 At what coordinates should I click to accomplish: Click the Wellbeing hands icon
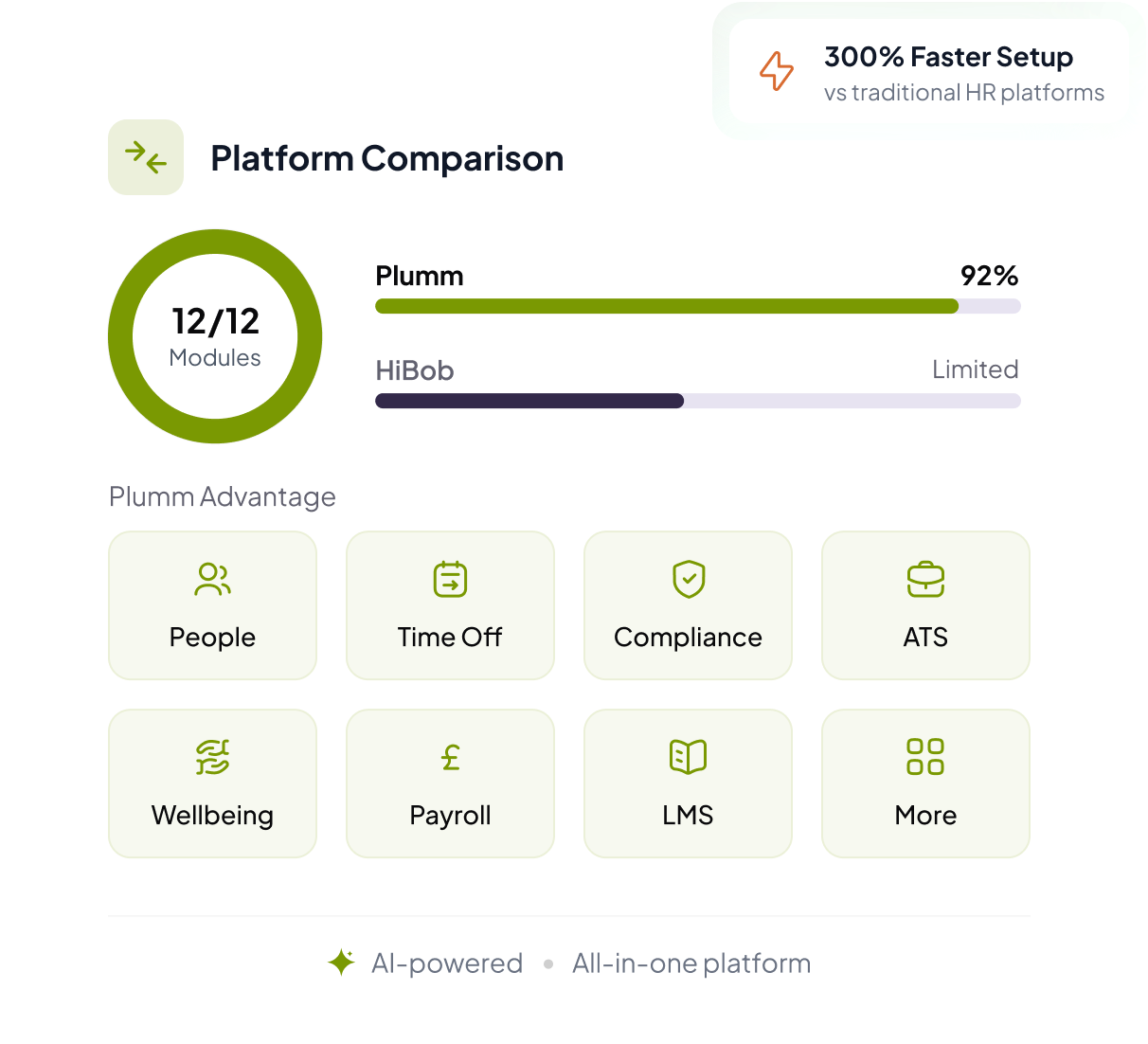(212, 757)
